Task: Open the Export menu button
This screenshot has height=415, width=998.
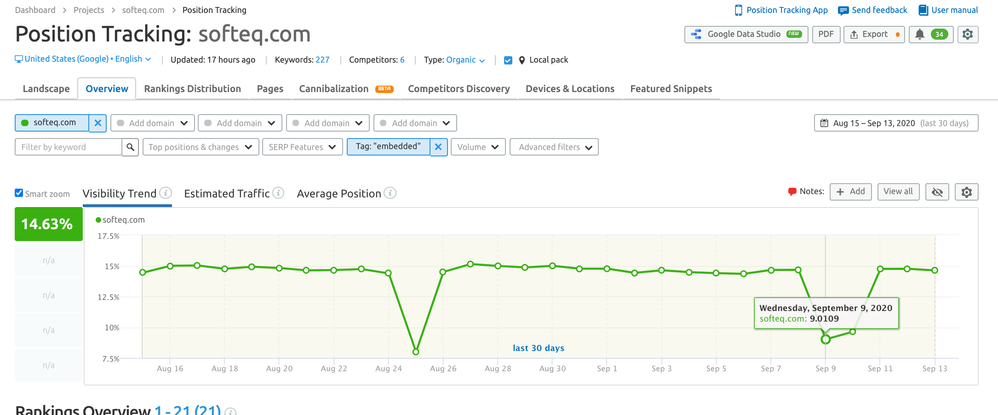Action: click(874, 34)
